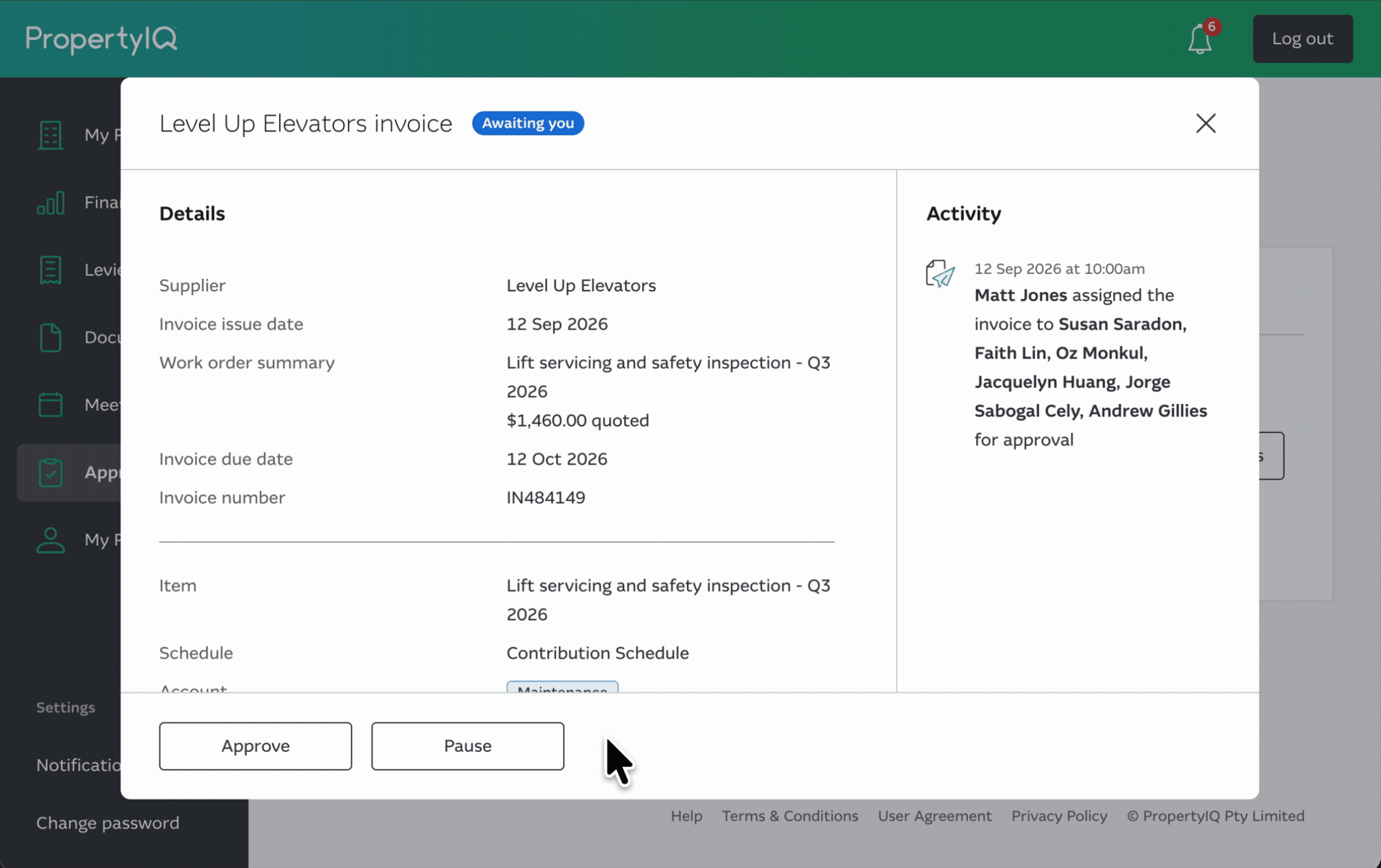Click the invoice due date 12 Oct 2026
Image resolution: width=1381 pixels, height=868 pixels.
click(557, 459)
